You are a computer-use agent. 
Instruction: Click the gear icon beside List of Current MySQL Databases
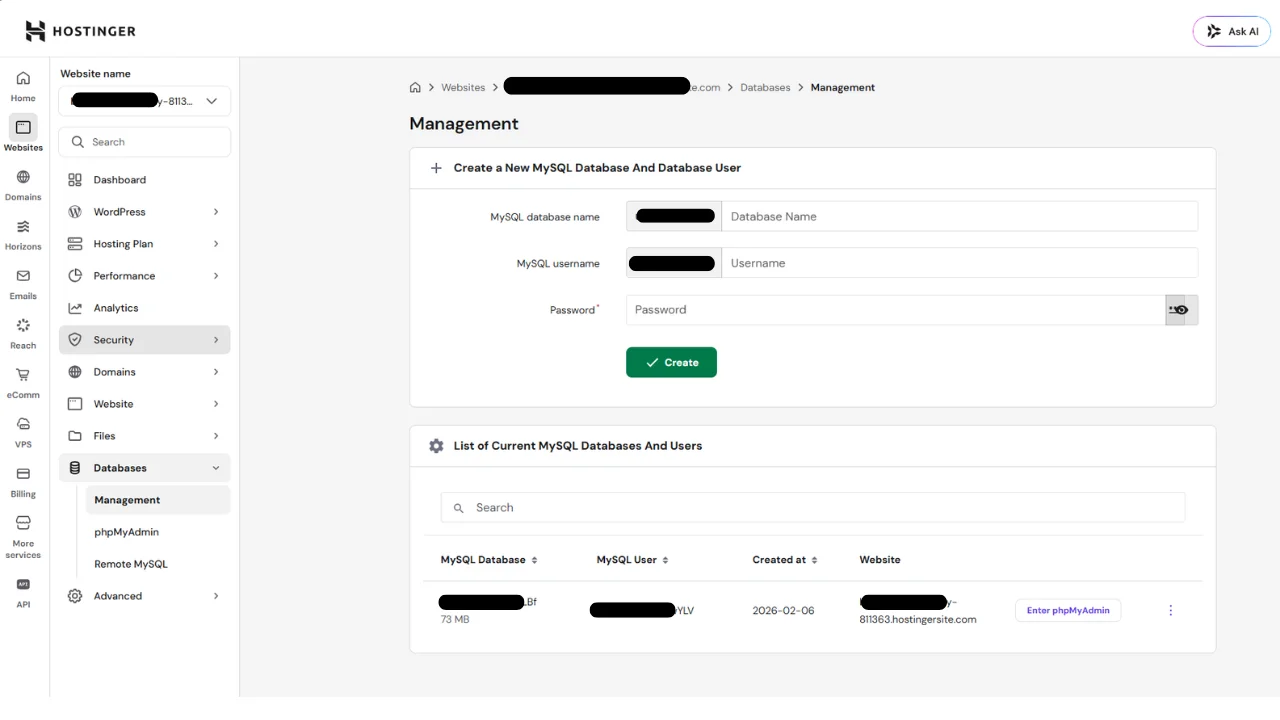click(x=436, y=446)
